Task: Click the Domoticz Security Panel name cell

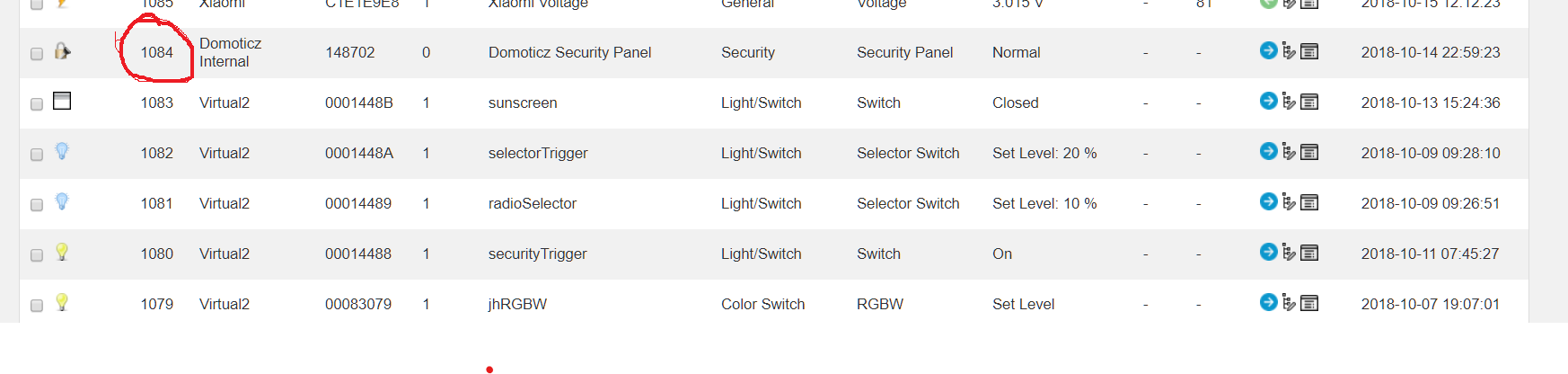Action: coord(569,52)
